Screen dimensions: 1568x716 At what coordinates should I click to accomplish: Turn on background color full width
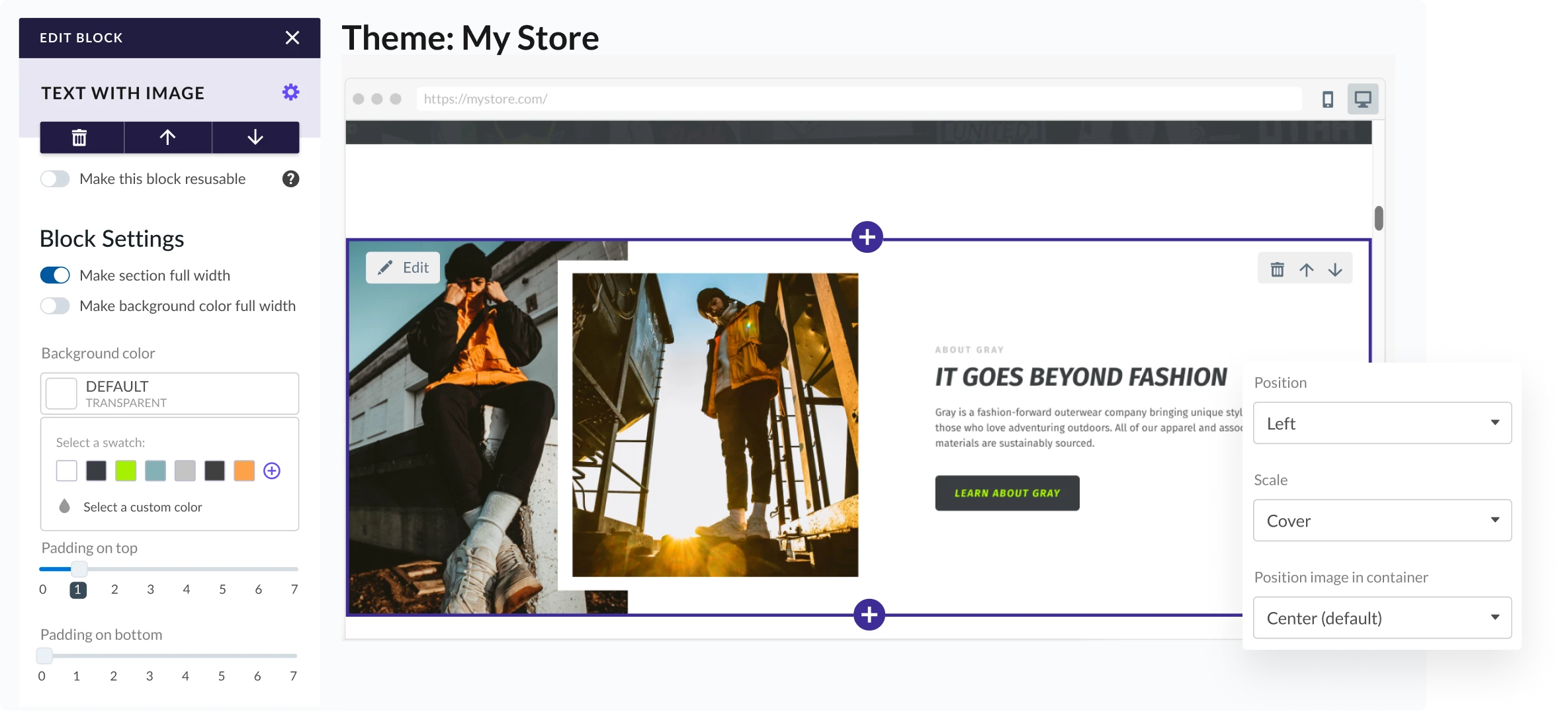point(55,306)
